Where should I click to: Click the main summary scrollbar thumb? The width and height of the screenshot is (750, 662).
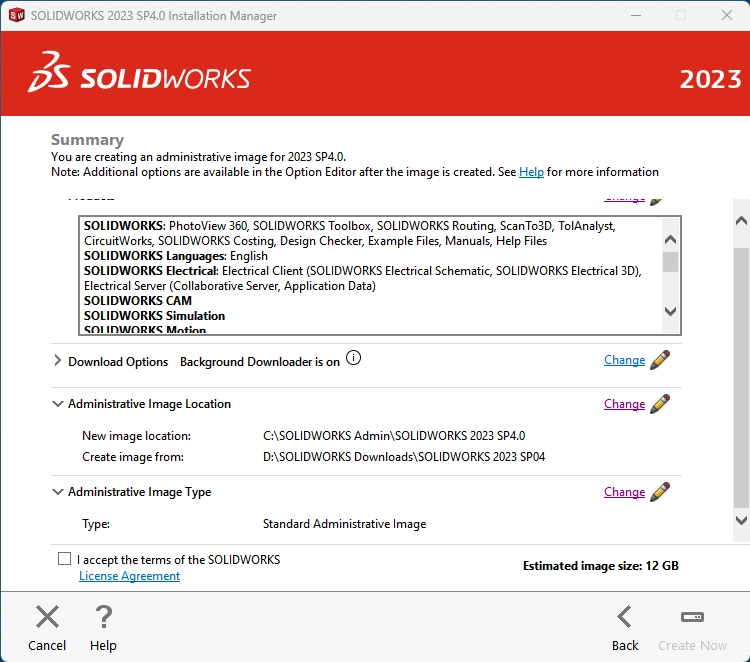pos(741,378)
